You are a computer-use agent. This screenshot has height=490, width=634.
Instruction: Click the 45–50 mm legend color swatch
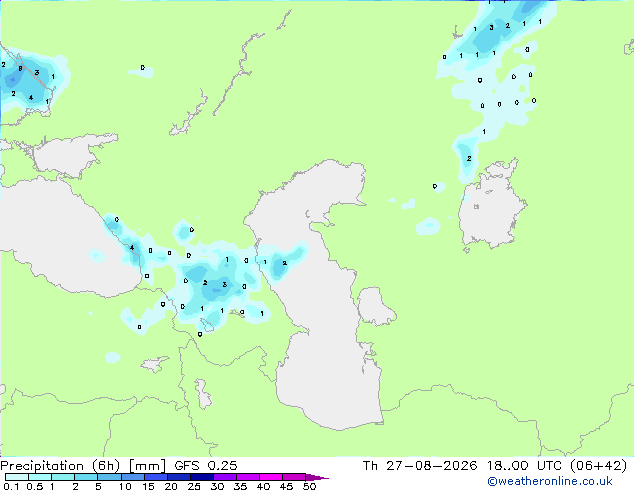click(293, 477)
